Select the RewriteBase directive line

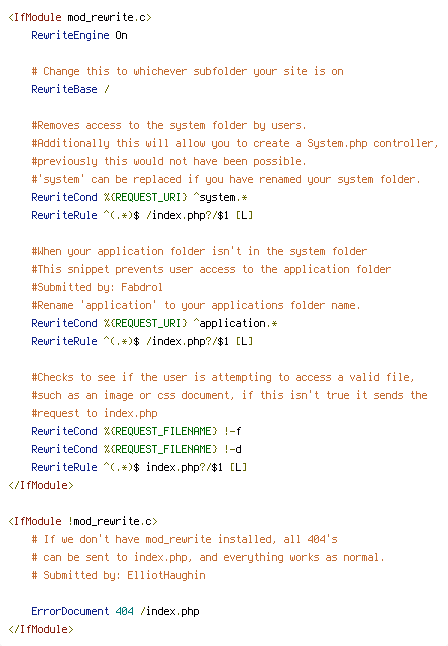tap(70, 89)
